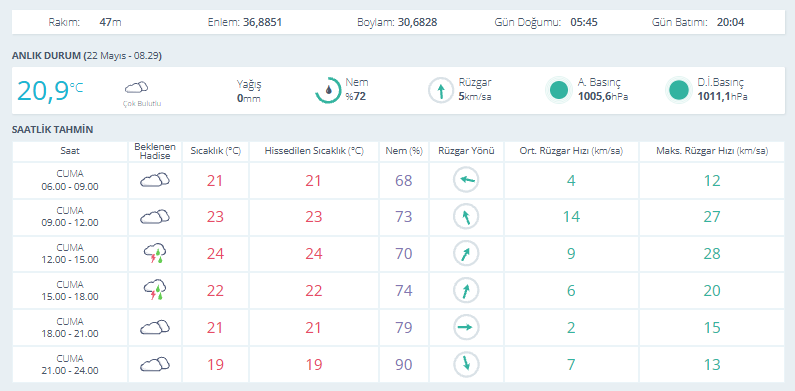
Task: Click the 20,9°C current temperature
Action: pos(50,91)
